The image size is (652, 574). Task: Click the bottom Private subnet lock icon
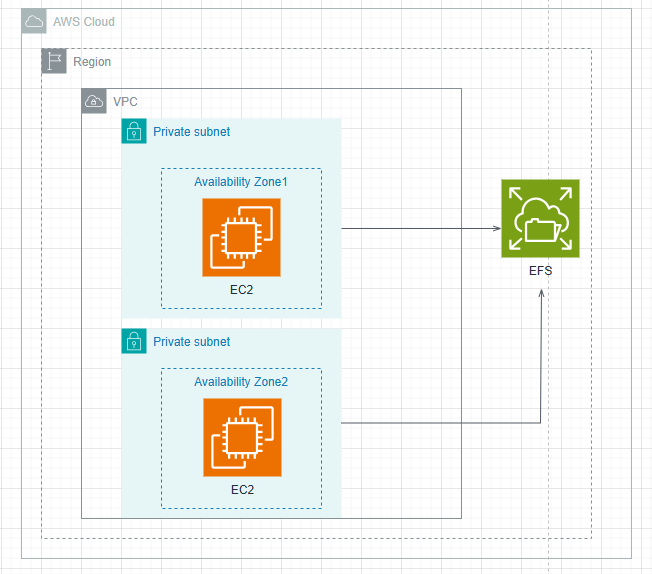pos(134,341)
